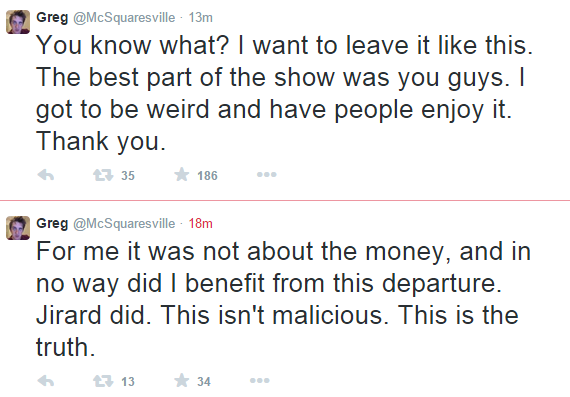570x397 pixels.
Task: Open Greg's avatar on the top tweet
Action: (x=18, y=22)
